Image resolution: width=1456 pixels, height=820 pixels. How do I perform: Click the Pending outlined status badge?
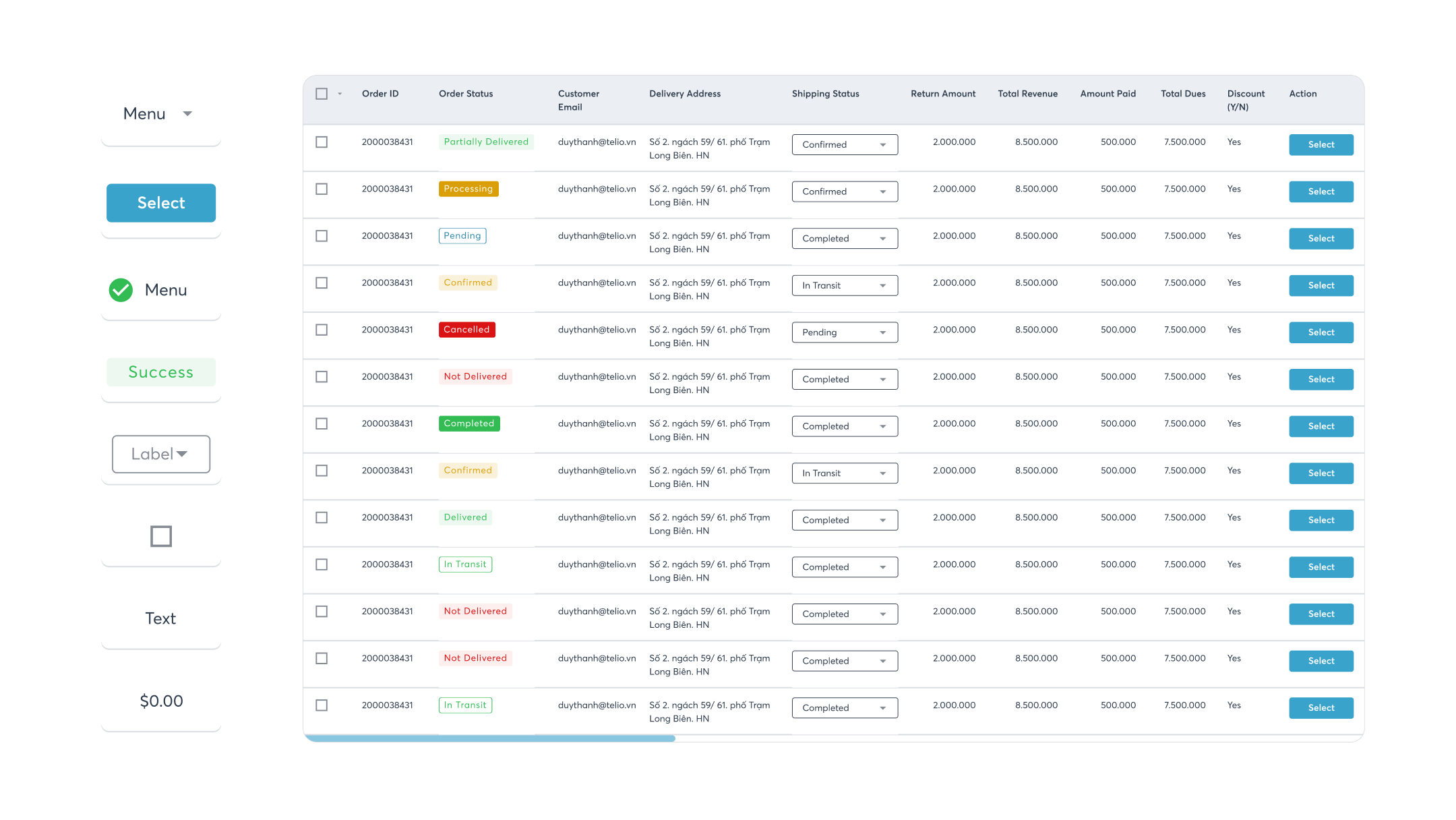point(462,236)
